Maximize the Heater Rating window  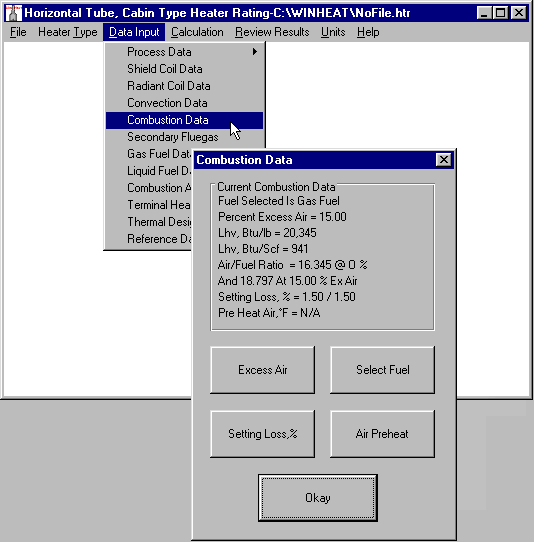(500, 13)
